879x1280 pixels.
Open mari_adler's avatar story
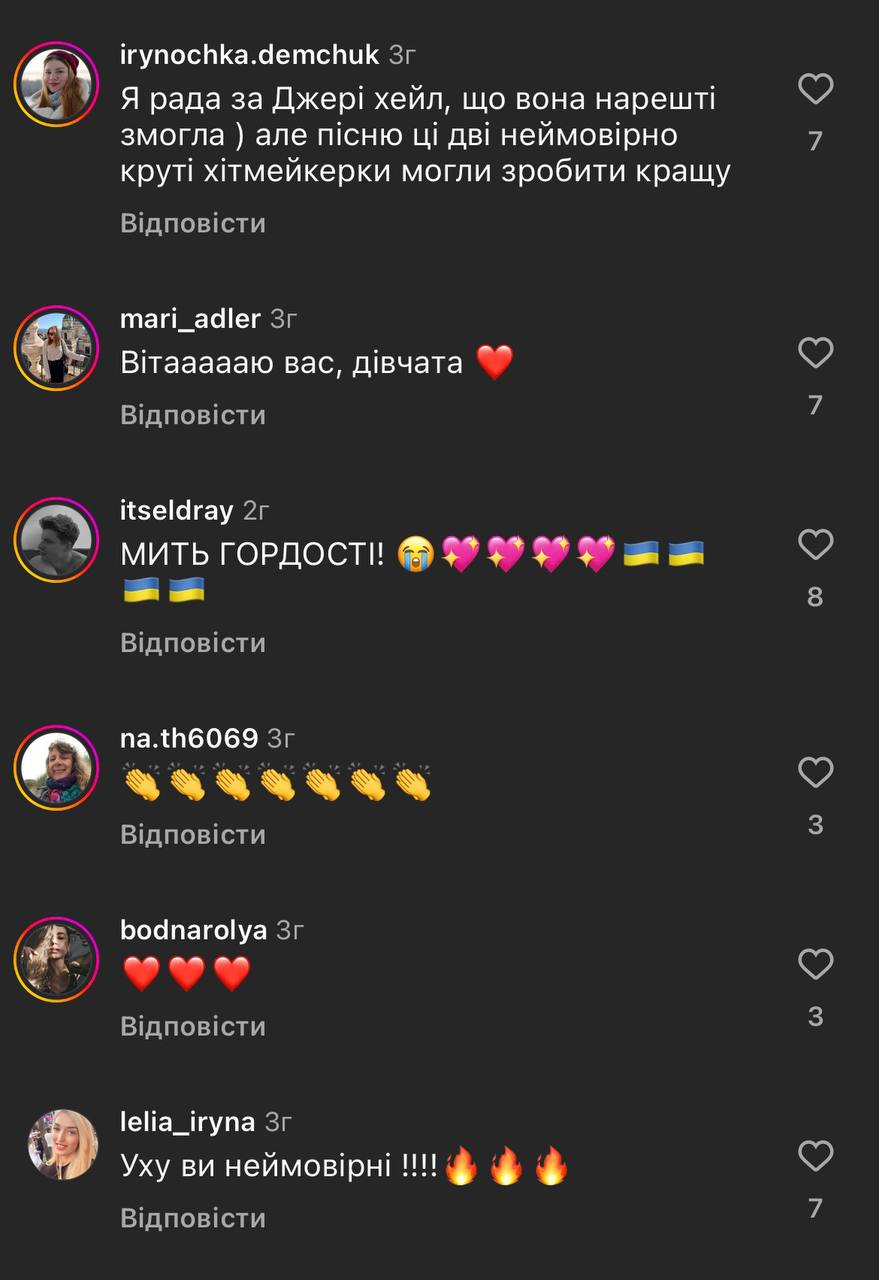(x=56, y=349)
